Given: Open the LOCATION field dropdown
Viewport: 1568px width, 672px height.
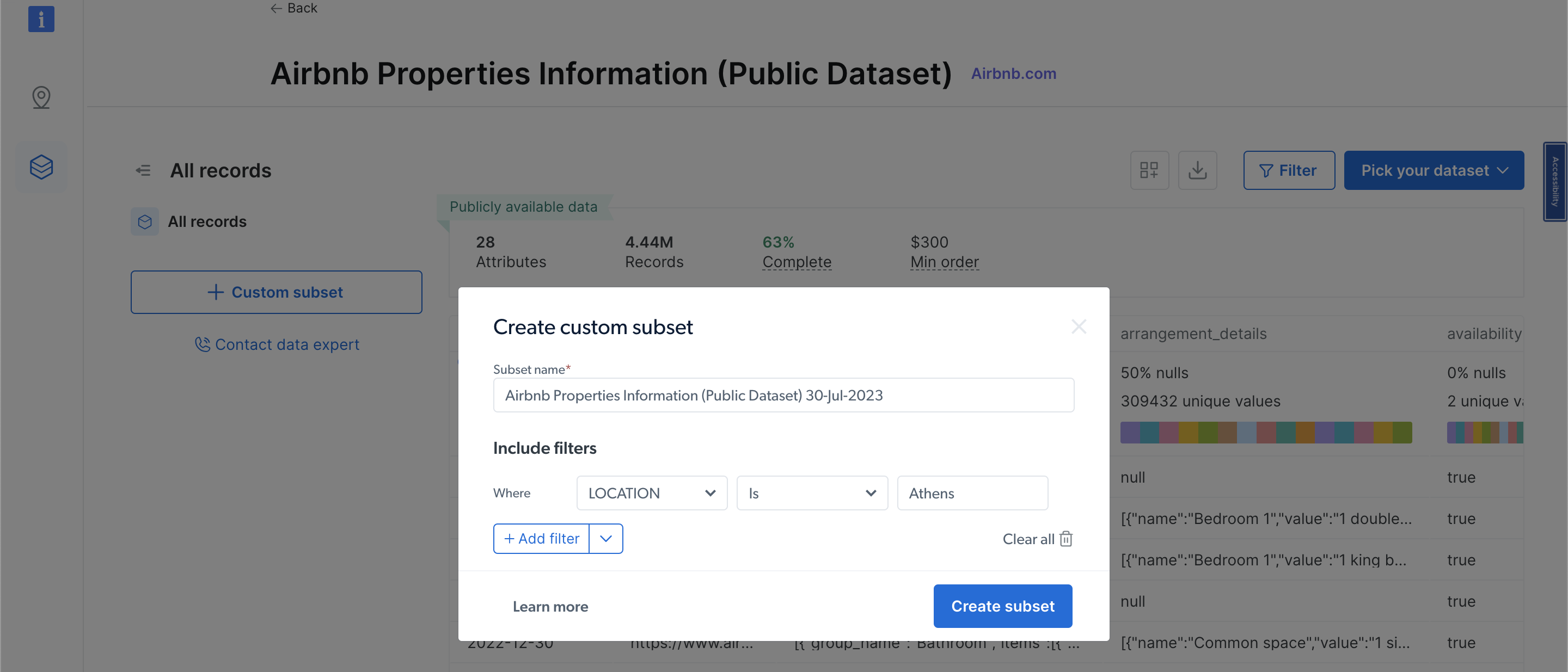Looking at the screenshot, I should click(x=651, y=493).
